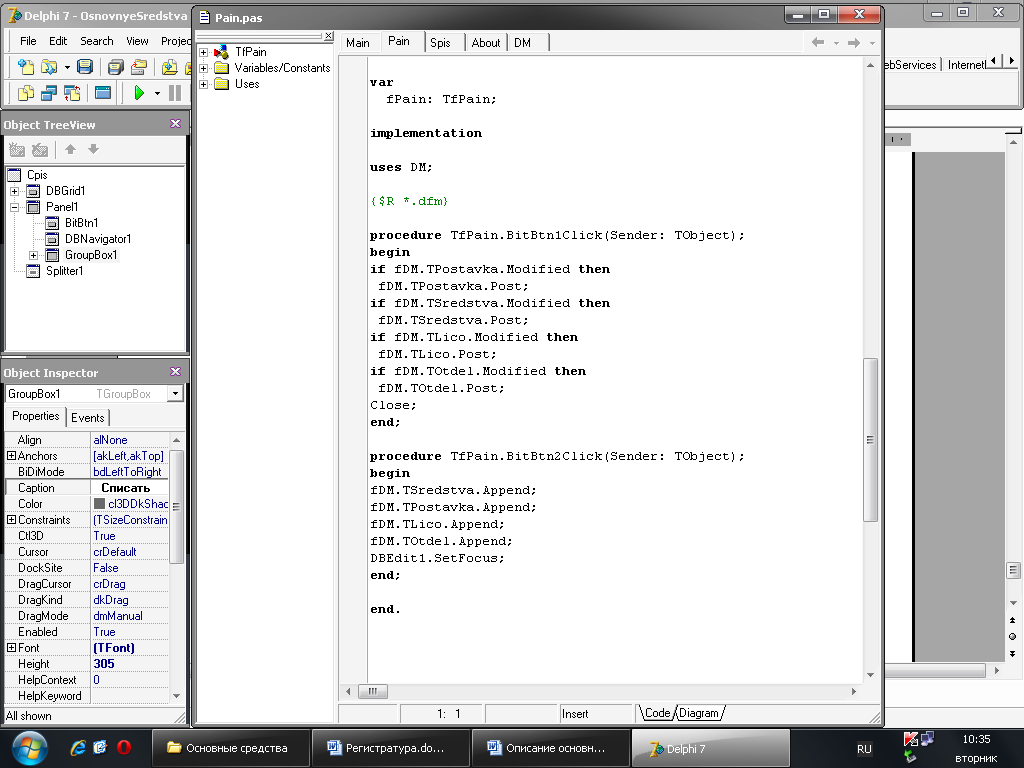The width and height of the screenshot is (1024, 768).
Task: Open the GroupBox1 component selector dropdown
Action: (174, 394)
